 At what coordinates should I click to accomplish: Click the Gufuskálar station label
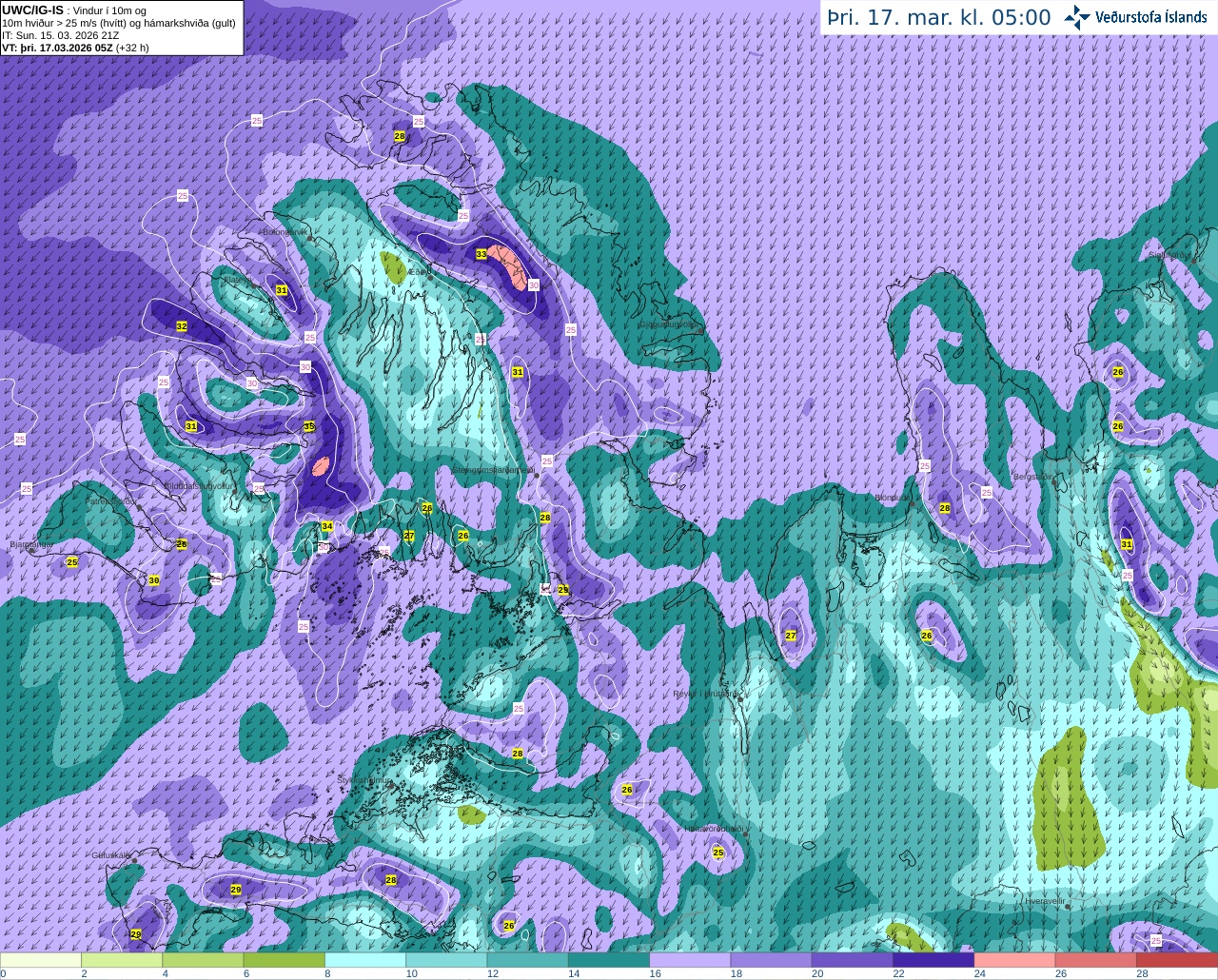pyautogui.click(x=110, y=854)
